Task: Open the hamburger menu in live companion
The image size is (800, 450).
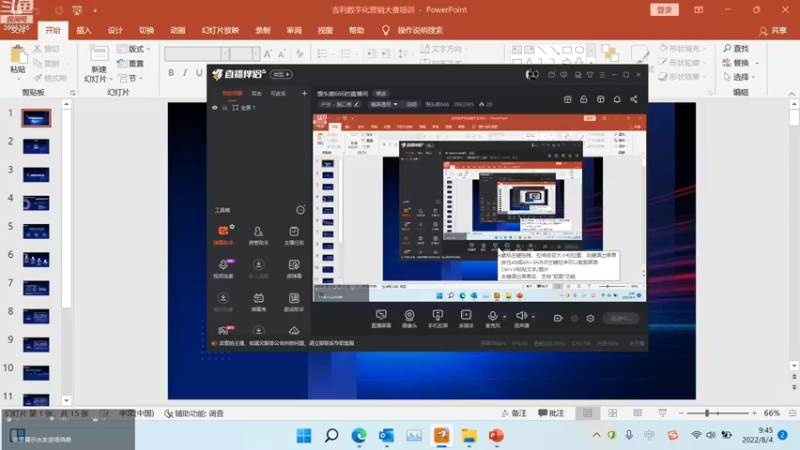Action: [x=602, y=74]
